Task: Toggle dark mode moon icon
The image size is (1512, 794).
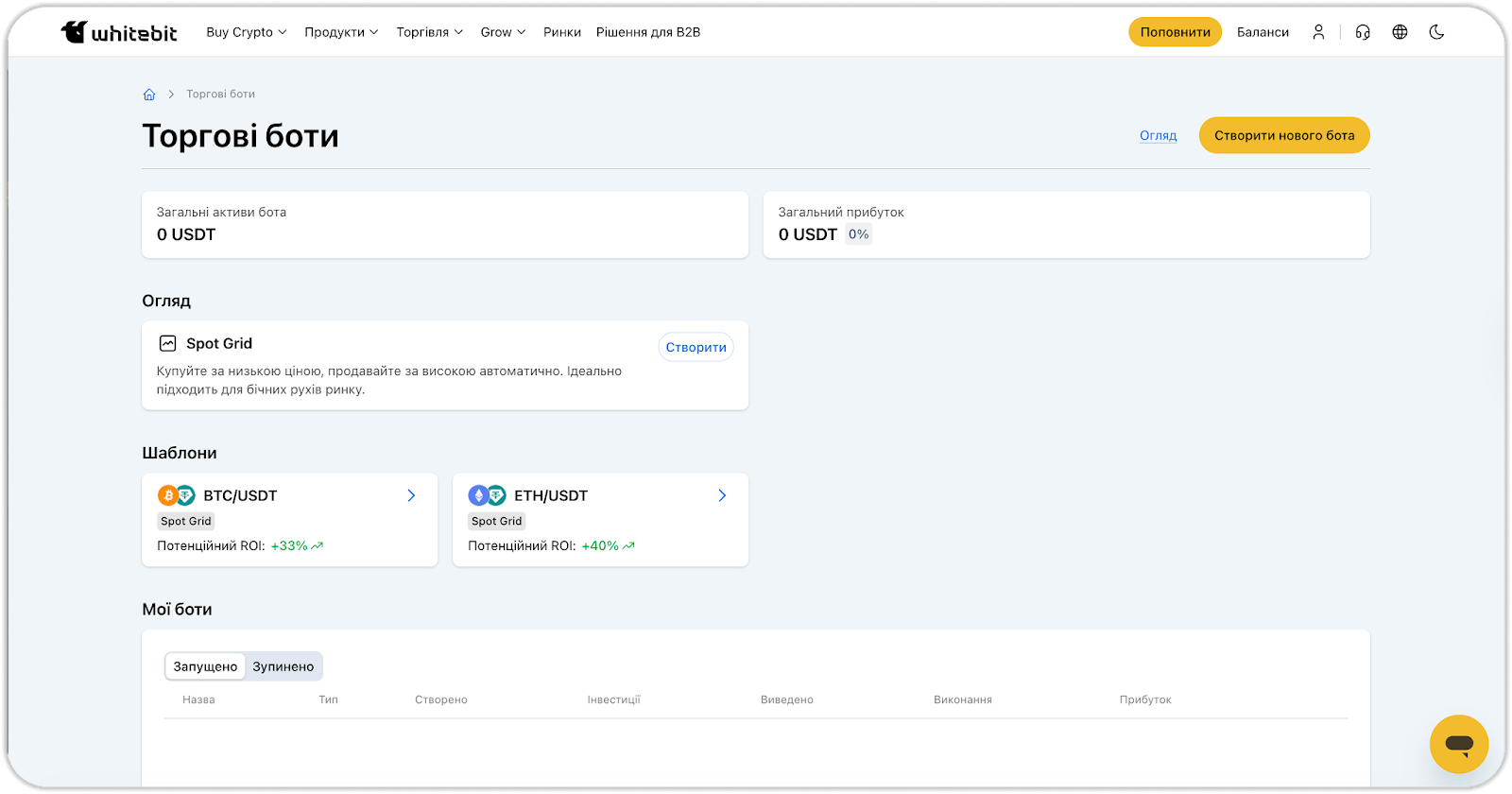Action: pos(1436,32)
